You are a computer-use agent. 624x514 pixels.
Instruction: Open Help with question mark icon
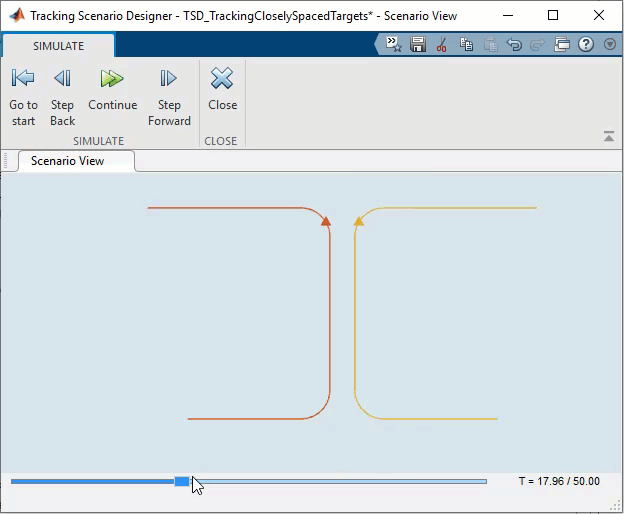pyautogui.click(x=586, y=44)
